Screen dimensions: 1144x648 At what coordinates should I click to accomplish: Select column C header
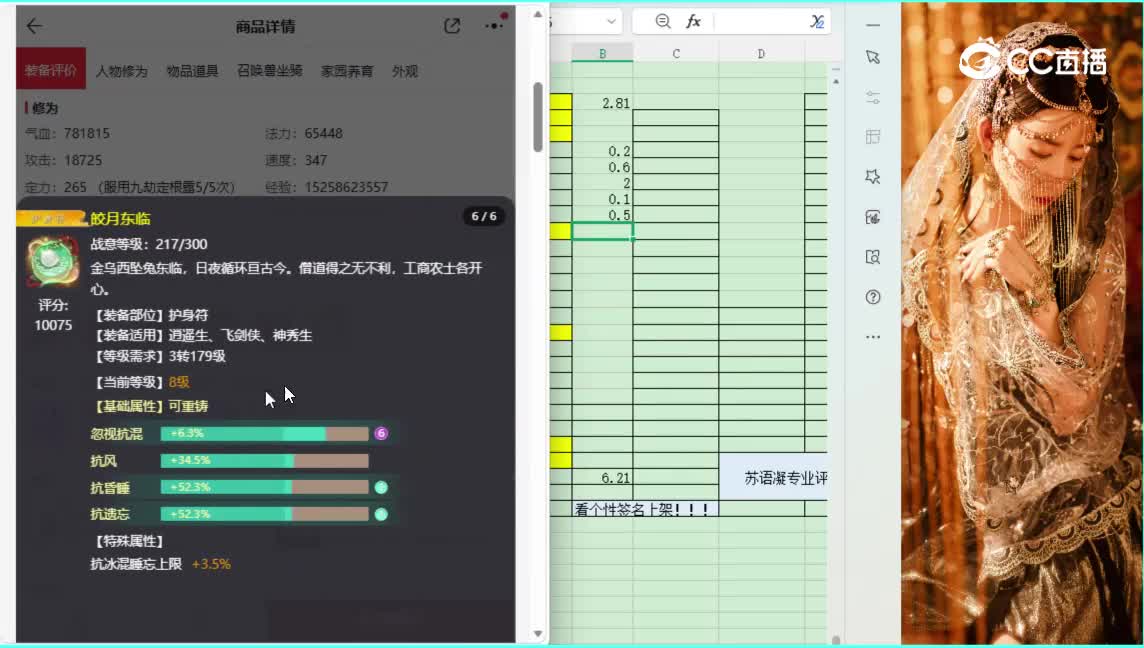[676, 54]
